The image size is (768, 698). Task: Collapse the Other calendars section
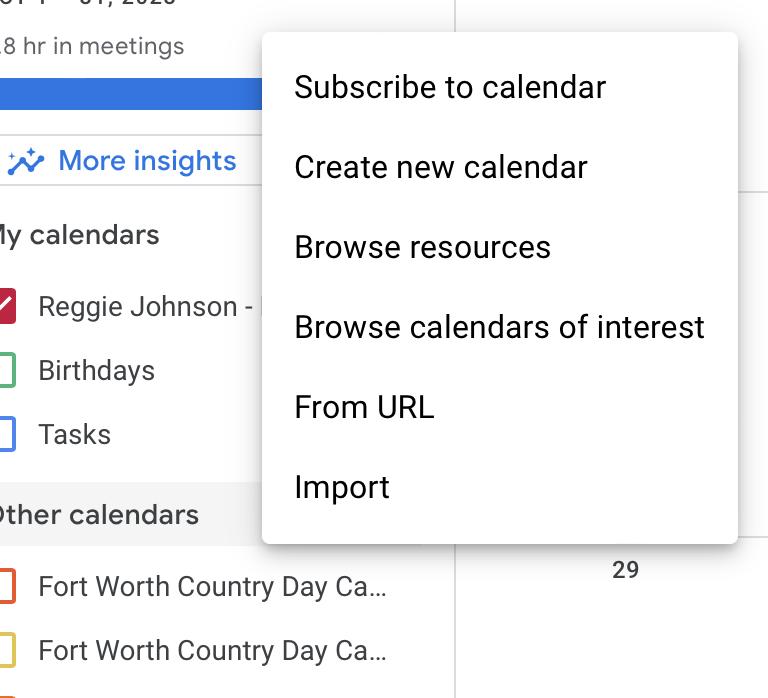pyautogui.click(x=100, y=515)
